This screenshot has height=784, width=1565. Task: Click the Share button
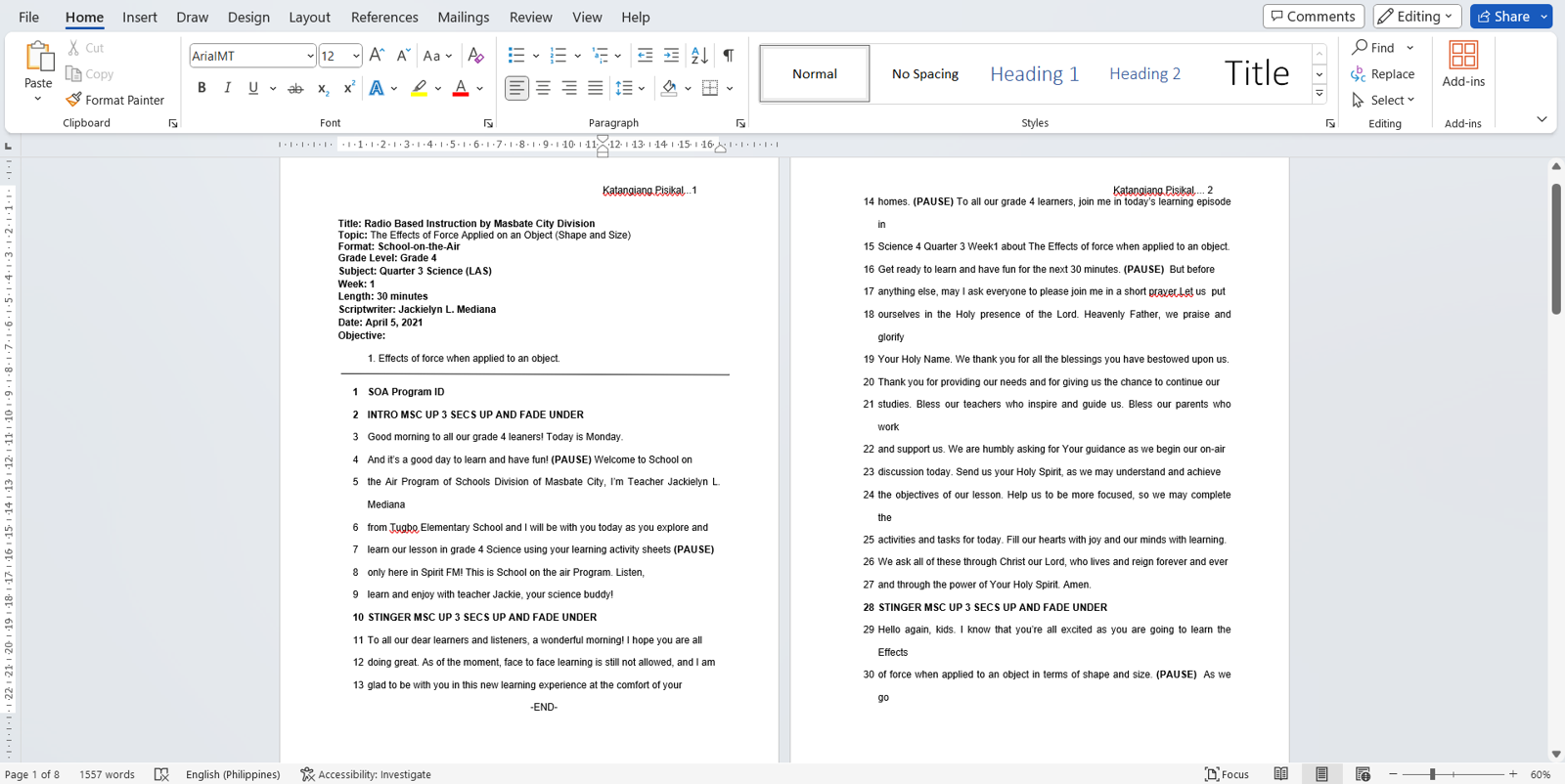coord(1503,16)
